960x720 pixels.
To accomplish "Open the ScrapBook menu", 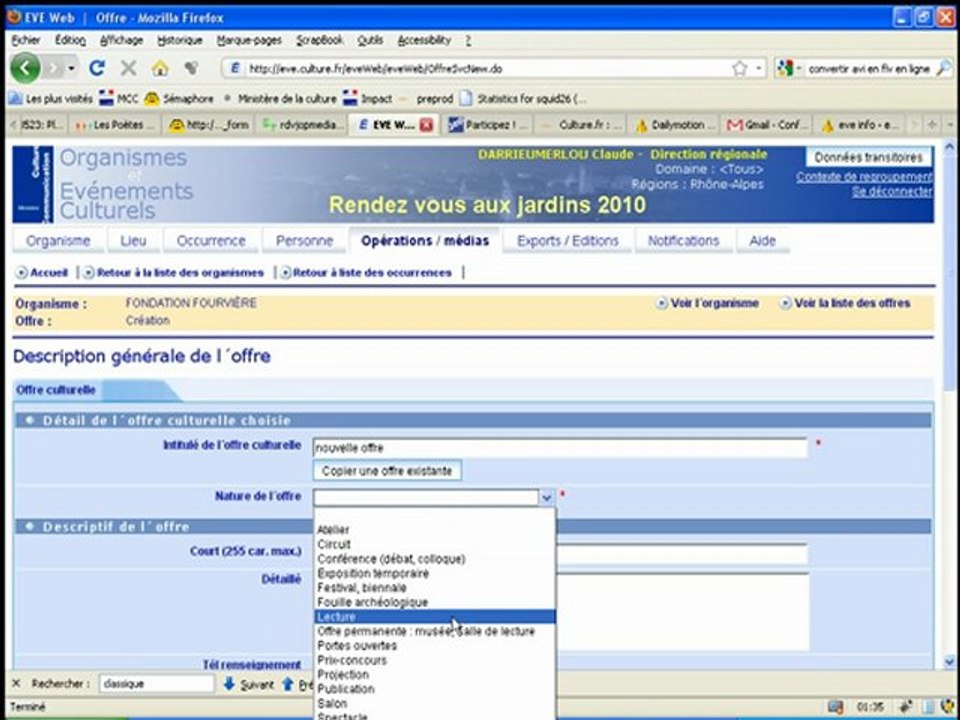I will pyautogui.click(x=320, y=40).
